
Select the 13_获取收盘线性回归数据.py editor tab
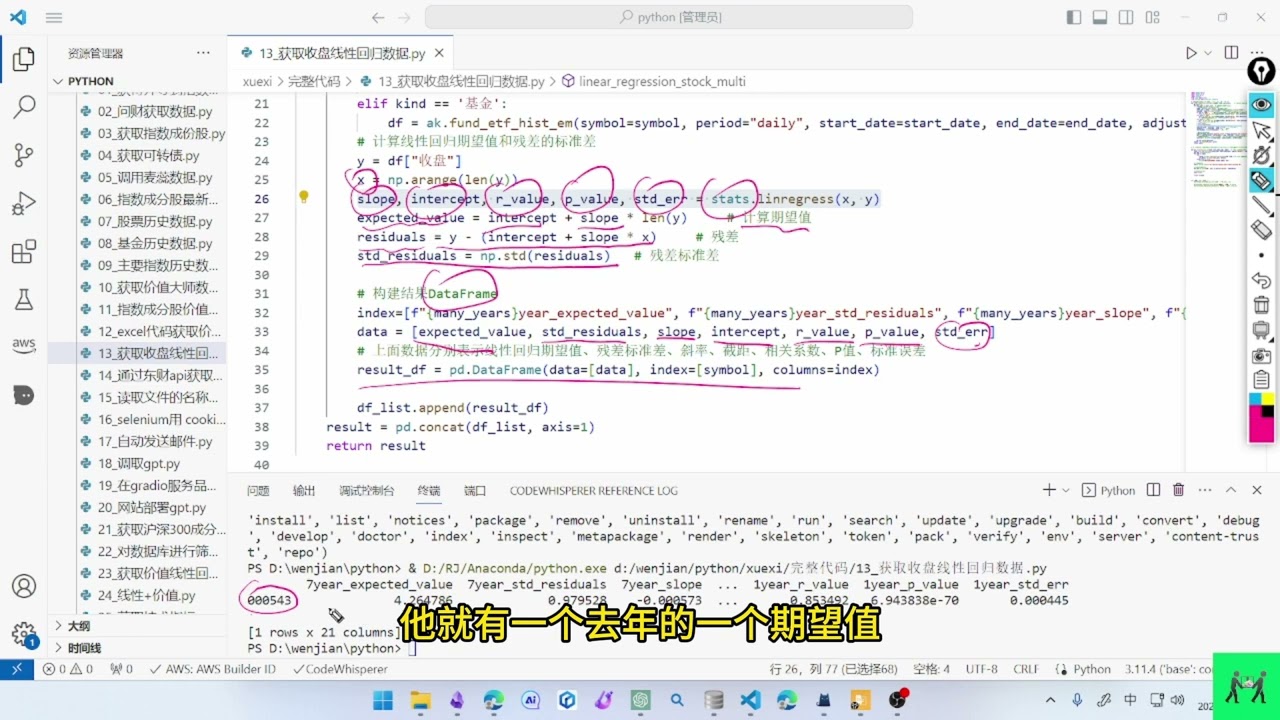341,54
